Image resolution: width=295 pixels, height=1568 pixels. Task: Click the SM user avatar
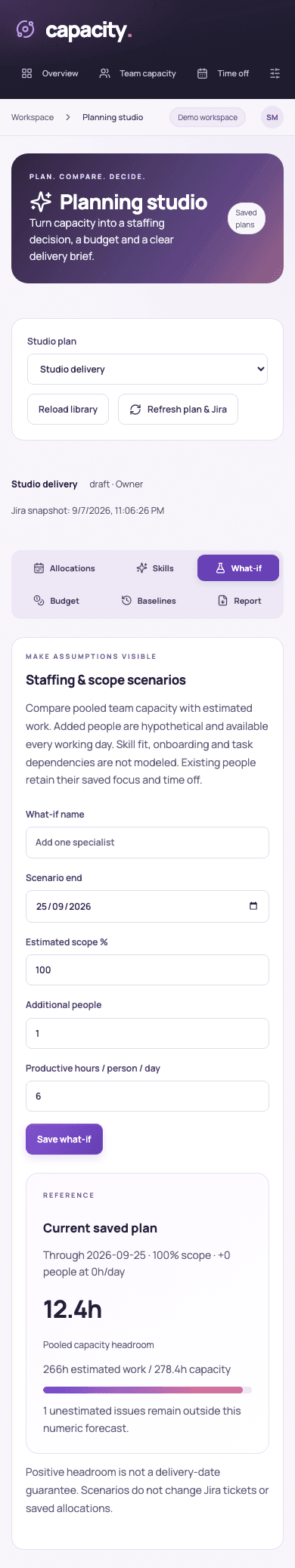(272, 117)
